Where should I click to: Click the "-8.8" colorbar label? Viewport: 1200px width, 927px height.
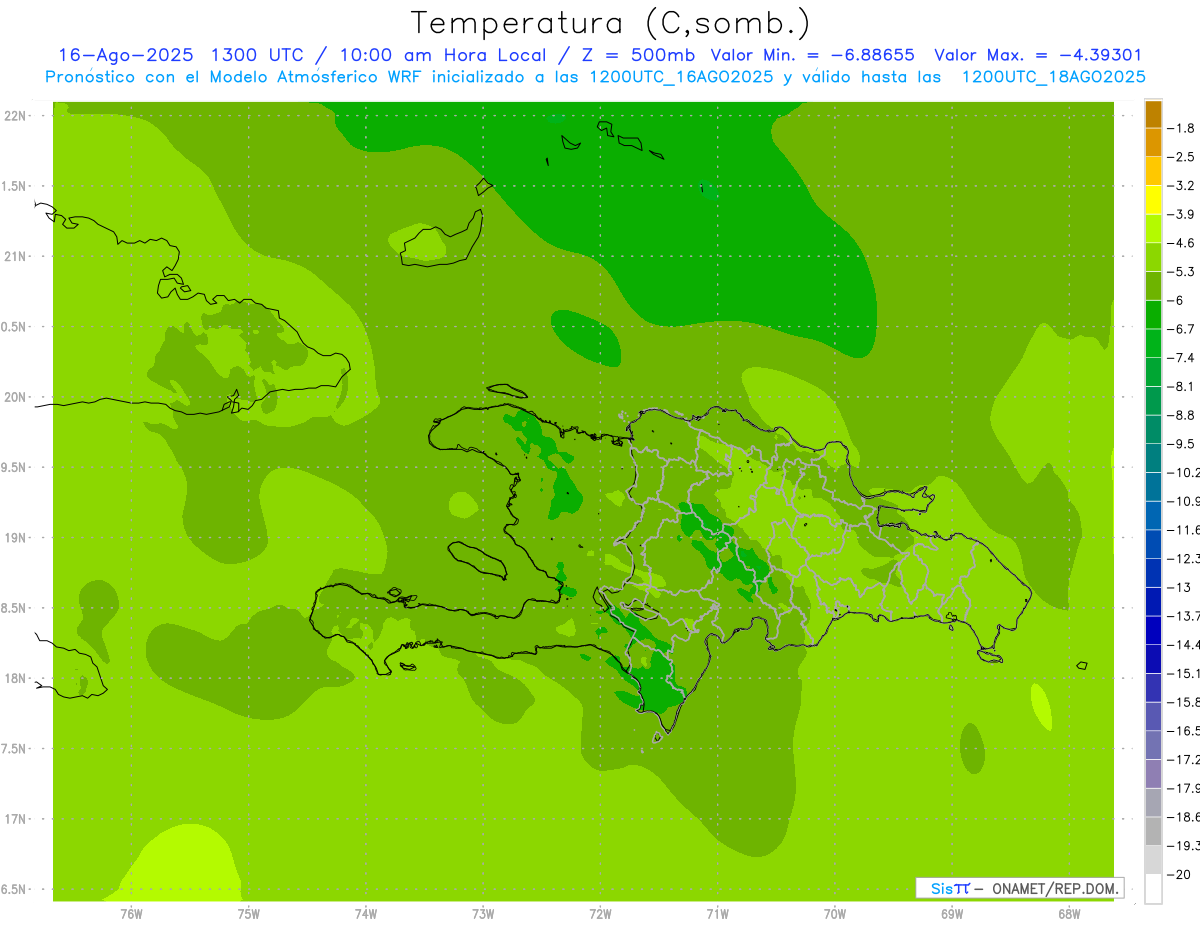[1182, 415]
